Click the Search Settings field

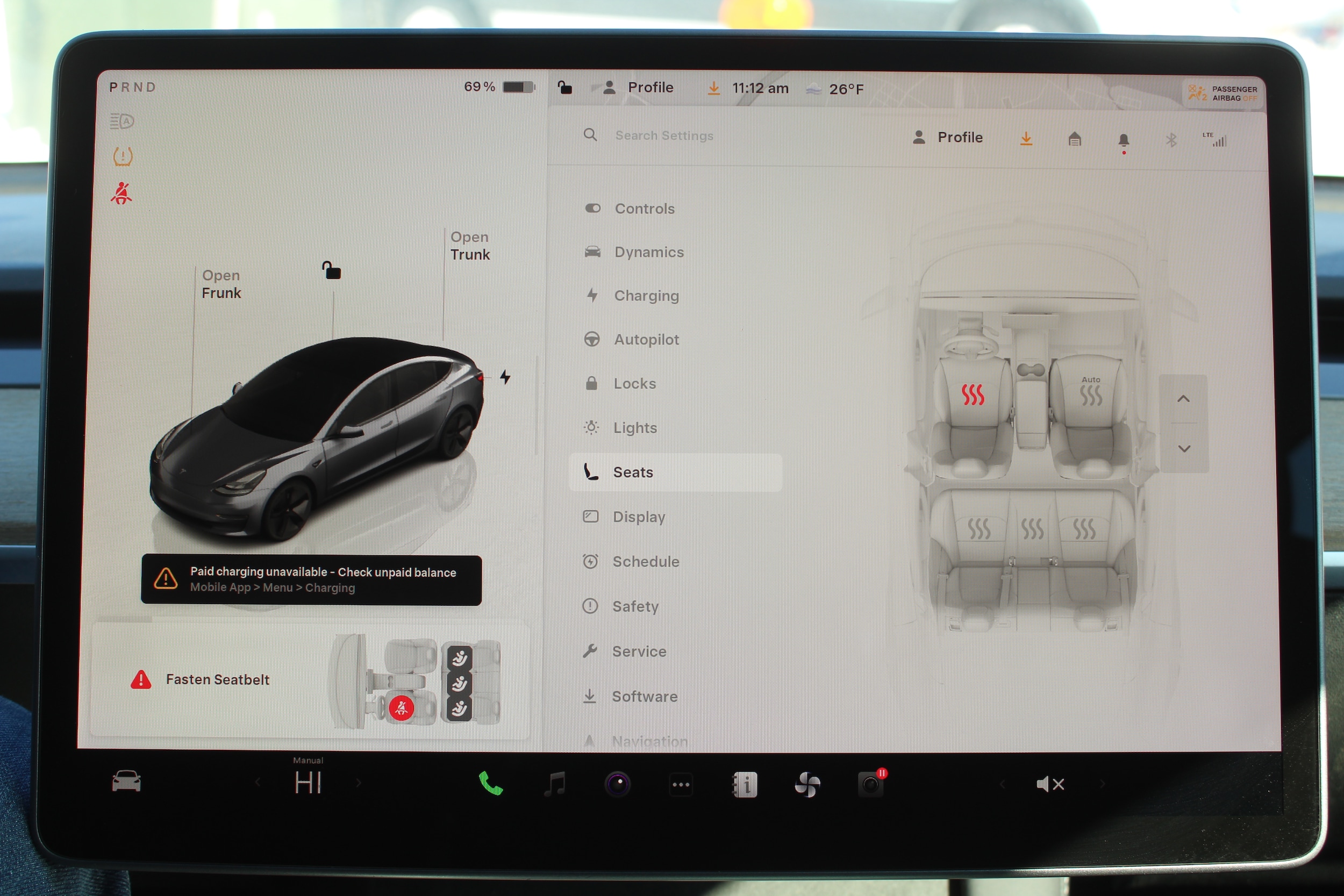click(664, 135)
